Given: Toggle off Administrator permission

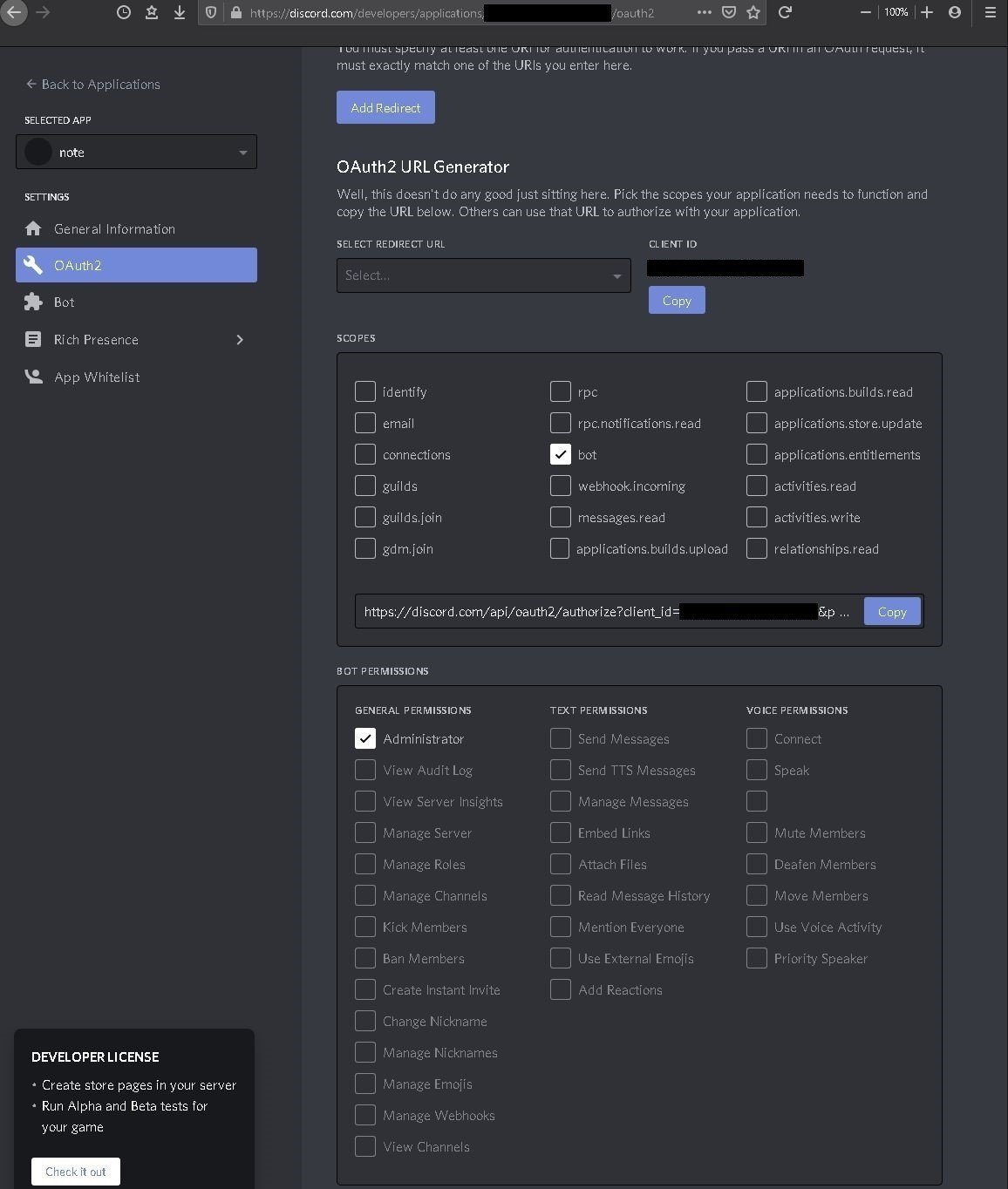Looking at the screenshot, I should (365, 738).
